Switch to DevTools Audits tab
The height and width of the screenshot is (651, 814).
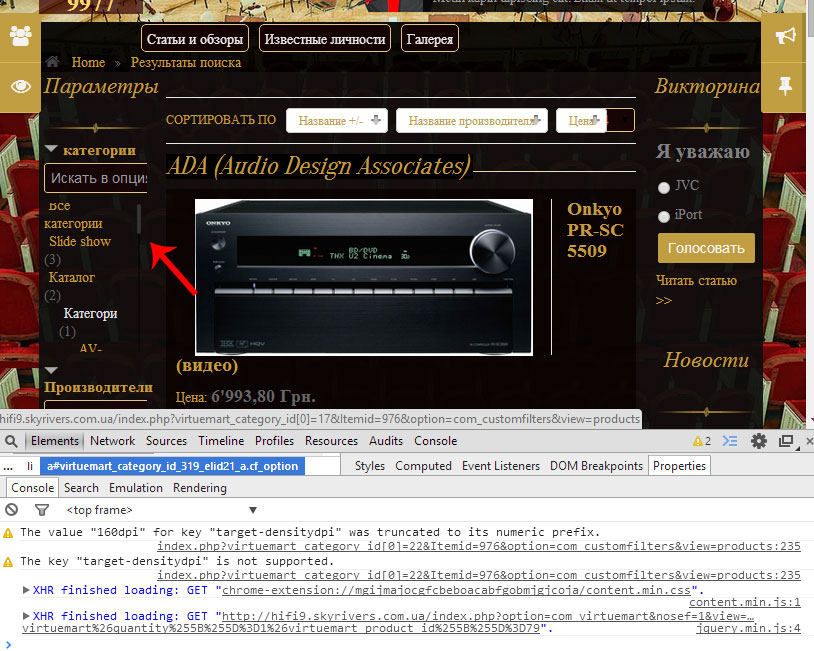click(386, 441)
